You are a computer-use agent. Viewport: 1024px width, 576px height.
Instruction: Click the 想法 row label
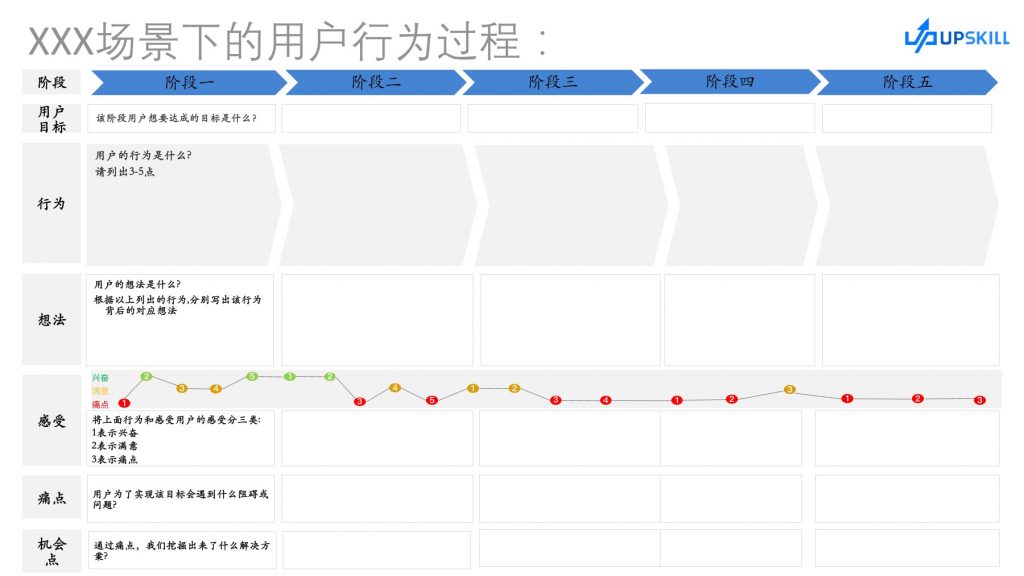52,319
